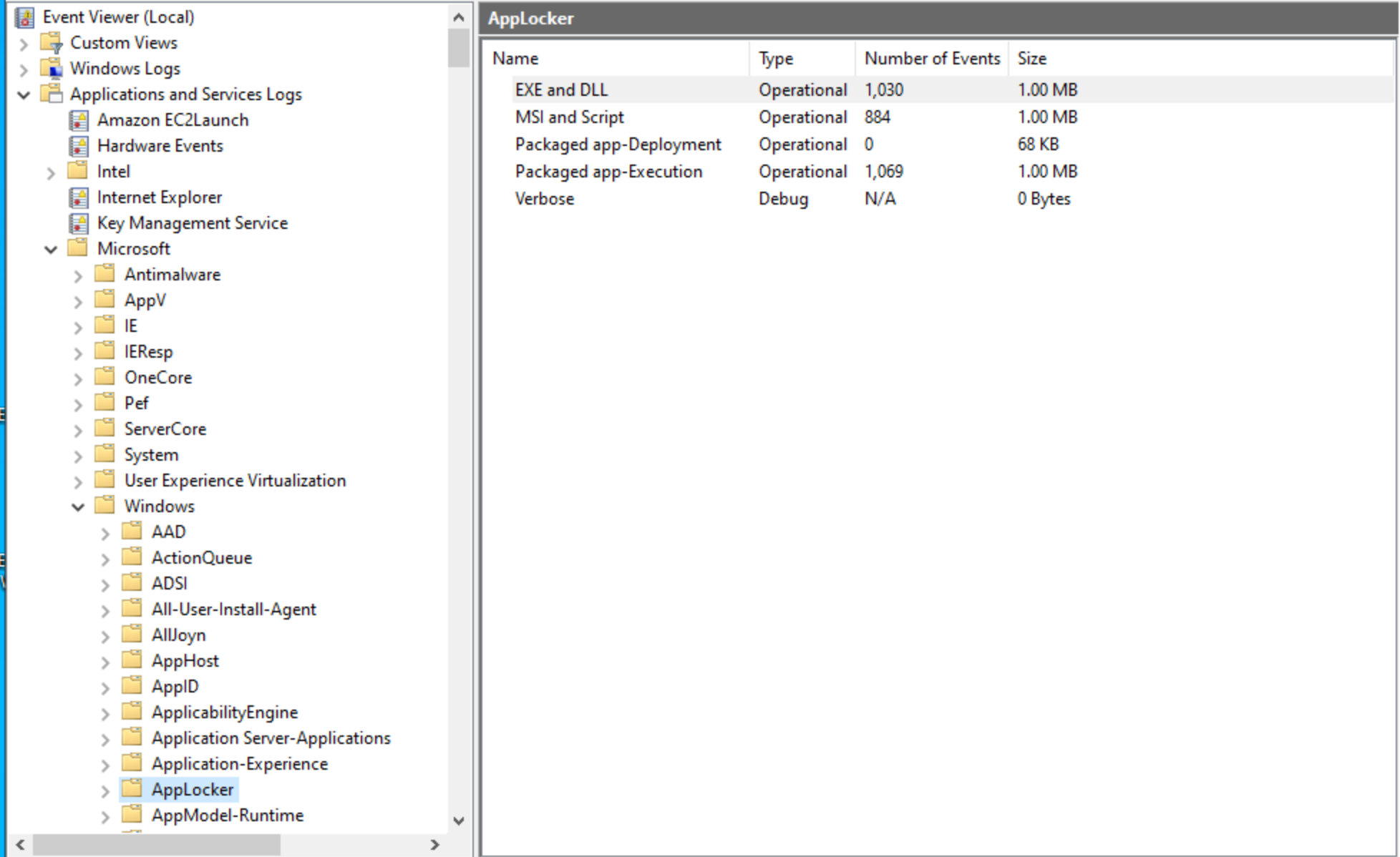
Task: Click the AppLocker folder icon
Action: 132,789
